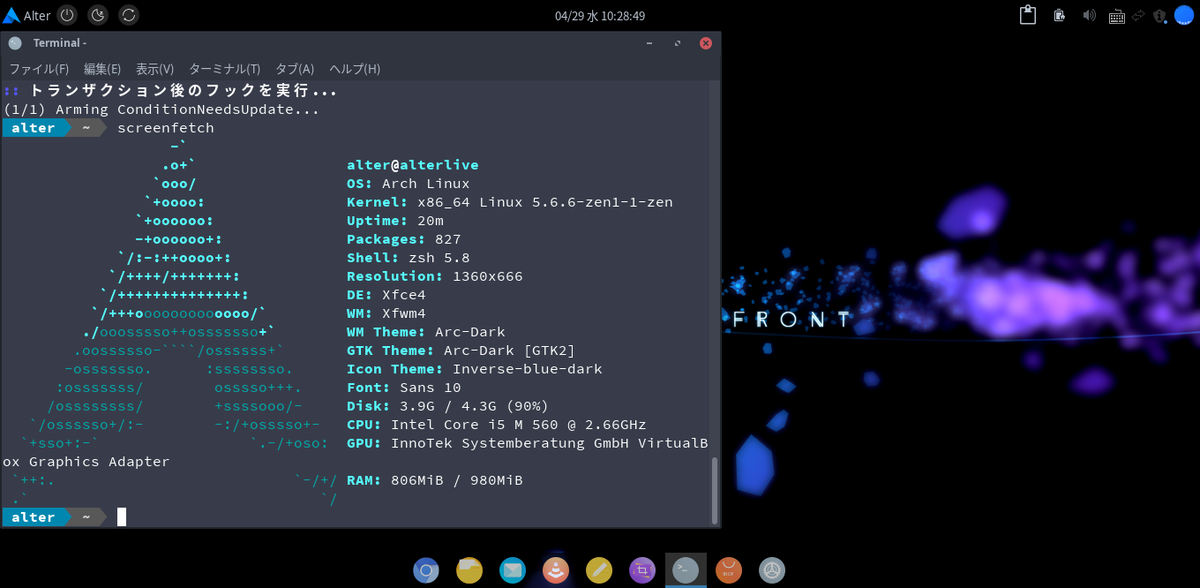Screen dimensions: 1200x588
Task: Open 表示(V) menu in Terminal
Action: click(155, 69)
